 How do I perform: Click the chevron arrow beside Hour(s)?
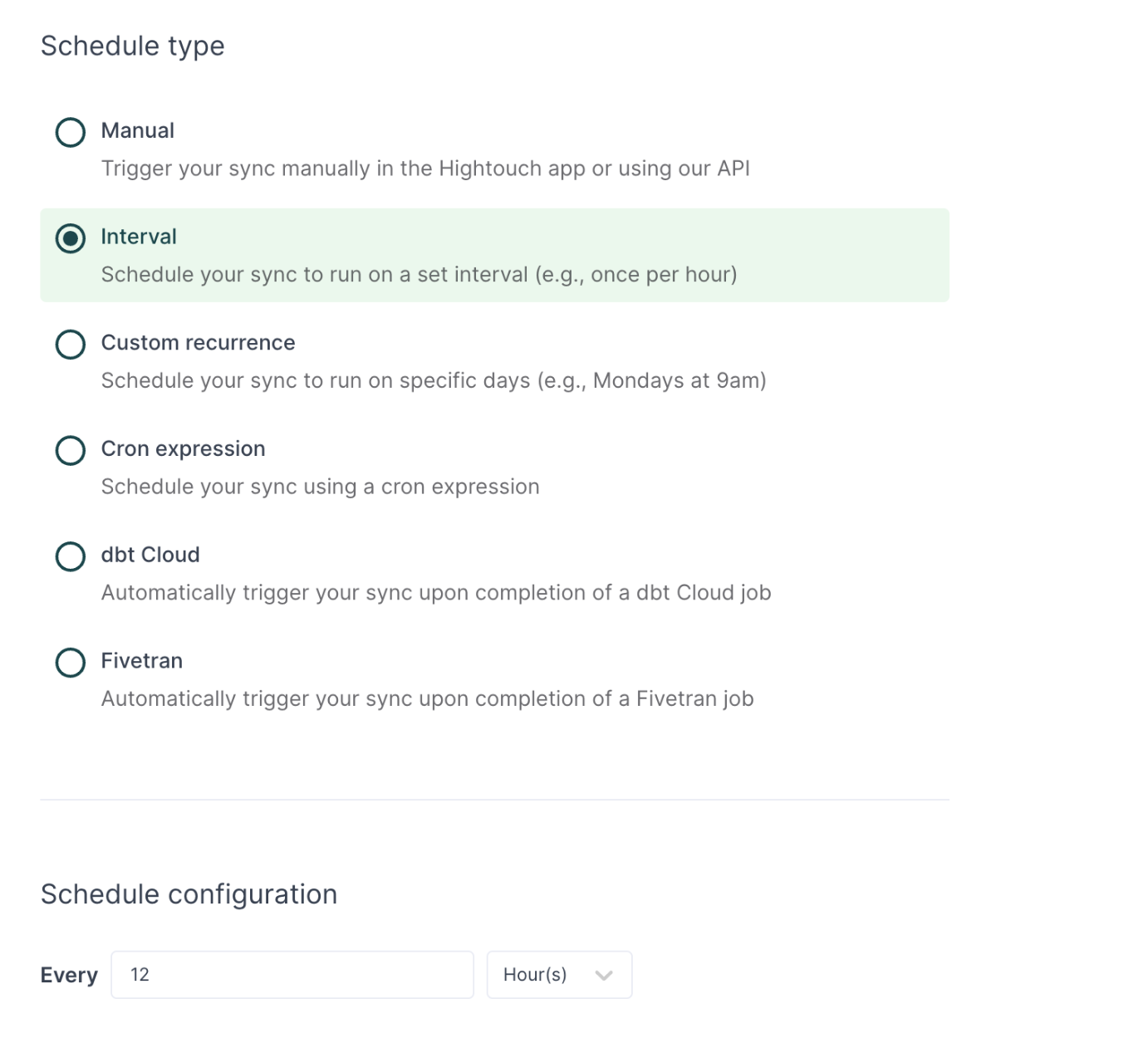coord(604,975)
